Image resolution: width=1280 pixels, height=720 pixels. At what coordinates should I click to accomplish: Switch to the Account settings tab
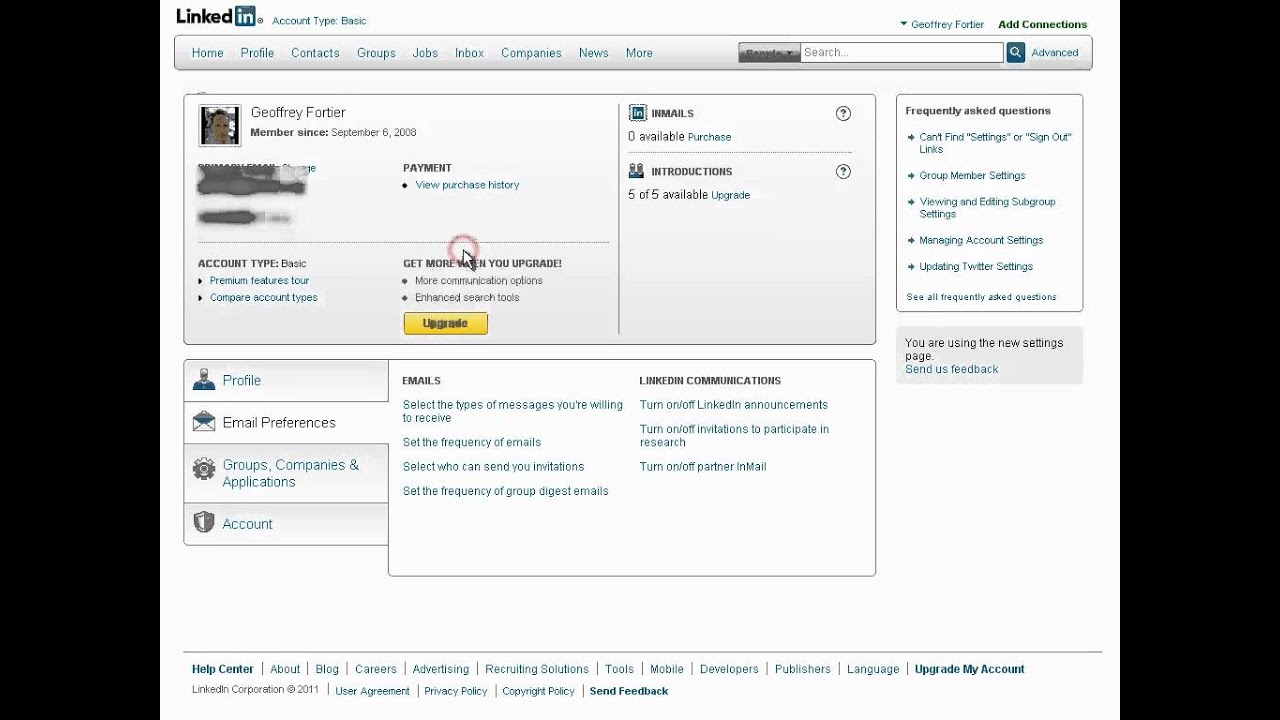286,524
